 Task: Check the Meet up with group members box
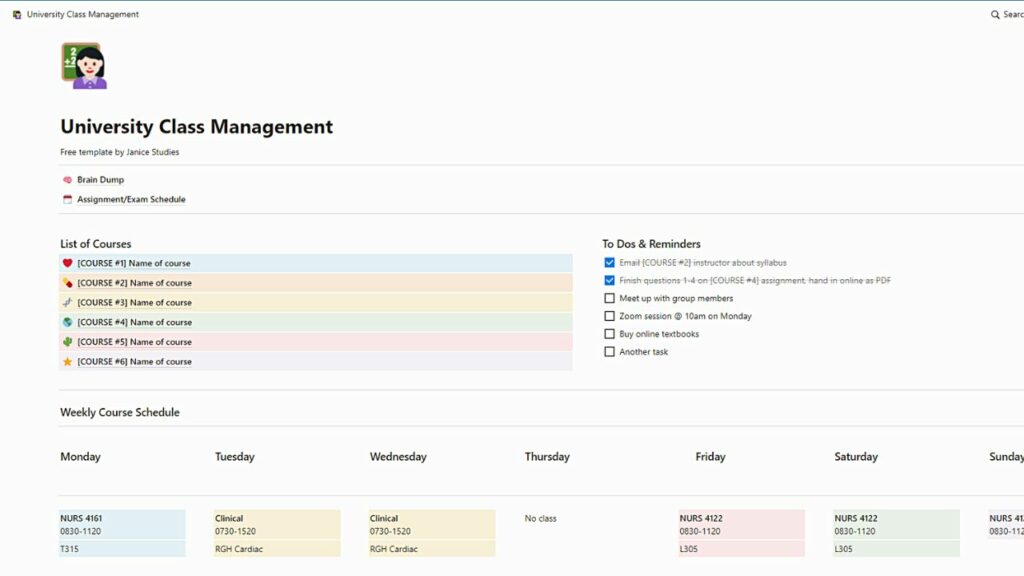(x=609, y=298)
